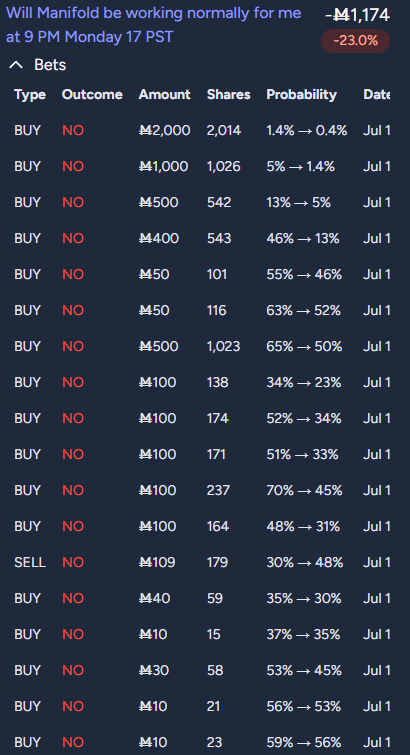Viewport: 410px width, 755px height.
Task: Click the -23.0% profit badge
Action: pos(356,40)
